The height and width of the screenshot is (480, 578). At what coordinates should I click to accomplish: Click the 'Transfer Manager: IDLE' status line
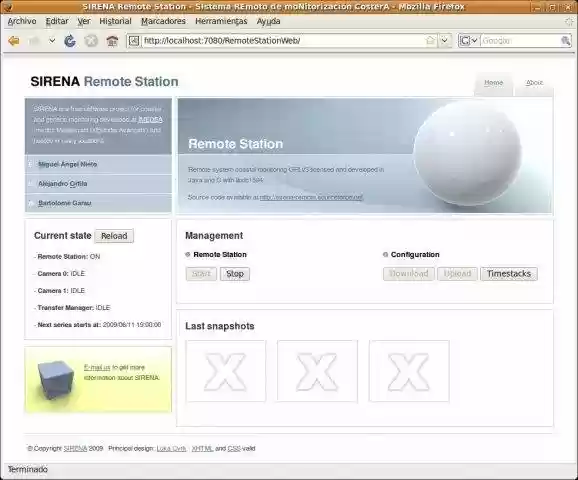(x=73, y=308)
